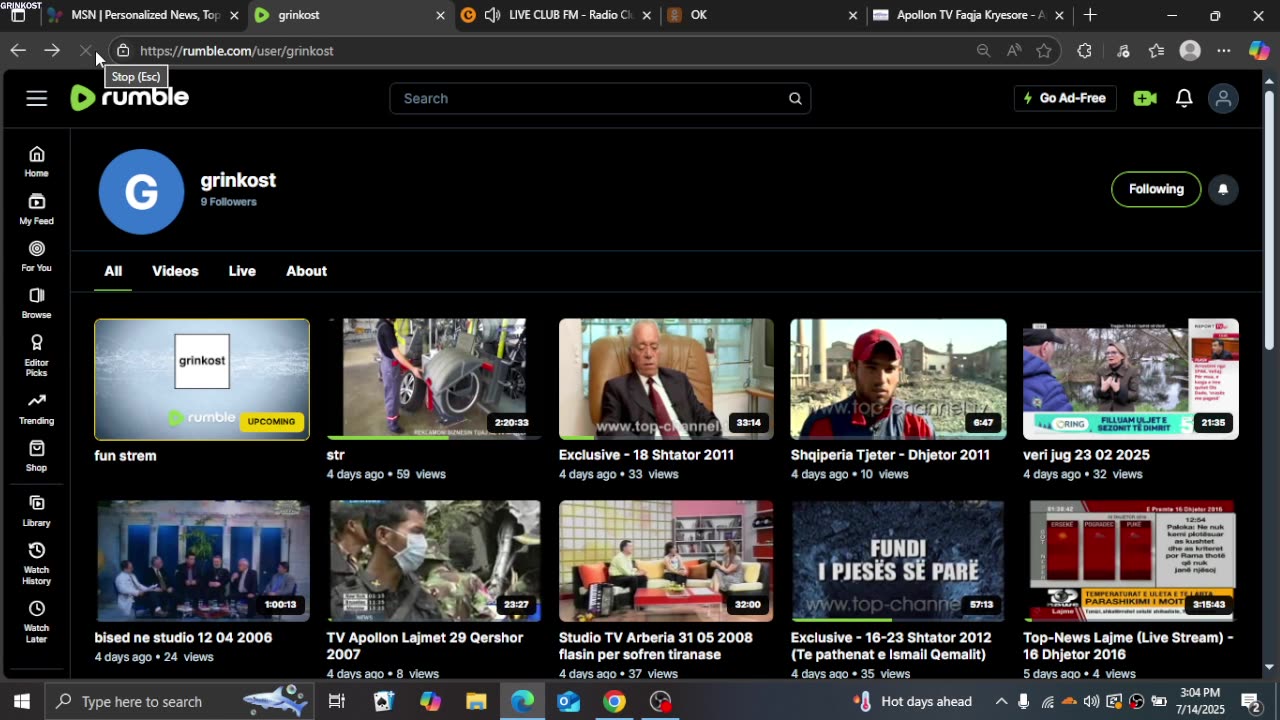1280x720 pixels.
Task: Open Edge settings and more menu
Action: (x=1224, y=50)
